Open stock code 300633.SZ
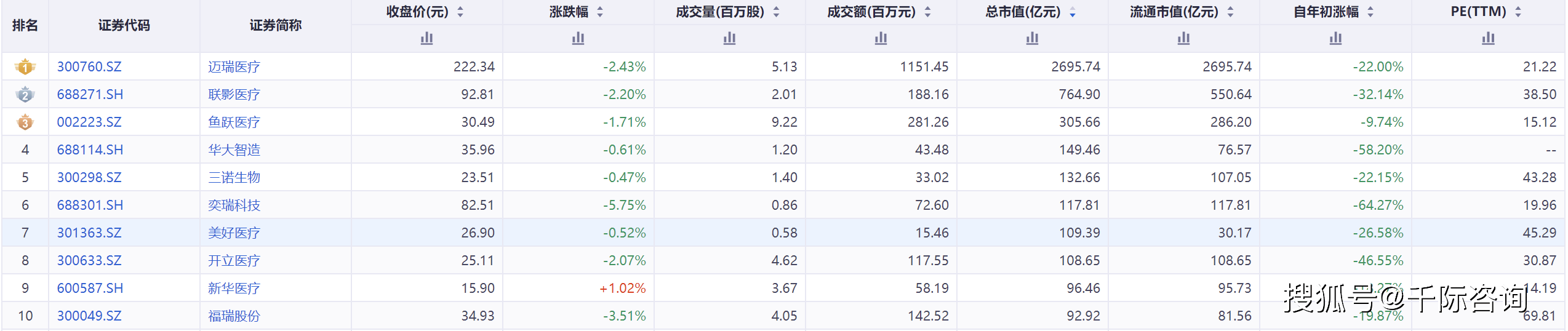Screen dimensions: 1568x331 point(89,260)
